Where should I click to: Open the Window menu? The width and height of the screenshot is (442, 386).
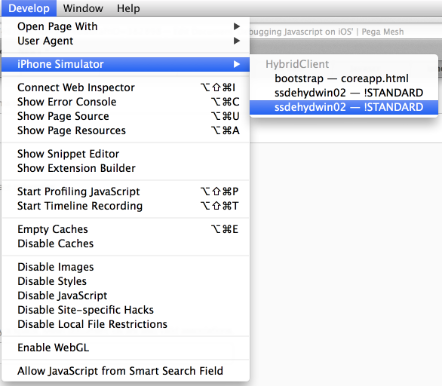click(x=83, y=8)
